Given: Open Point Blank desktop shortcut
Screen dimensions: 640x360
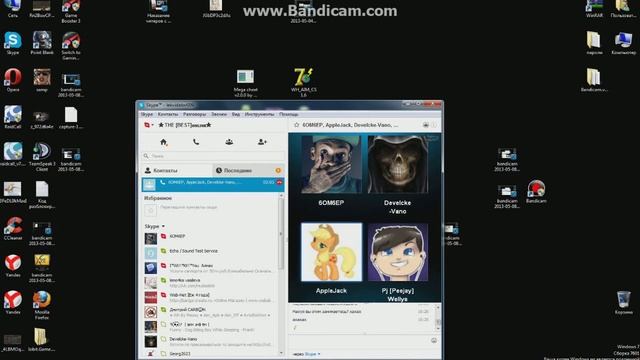Looking at the screenshot, I should (x=42, y=43).
